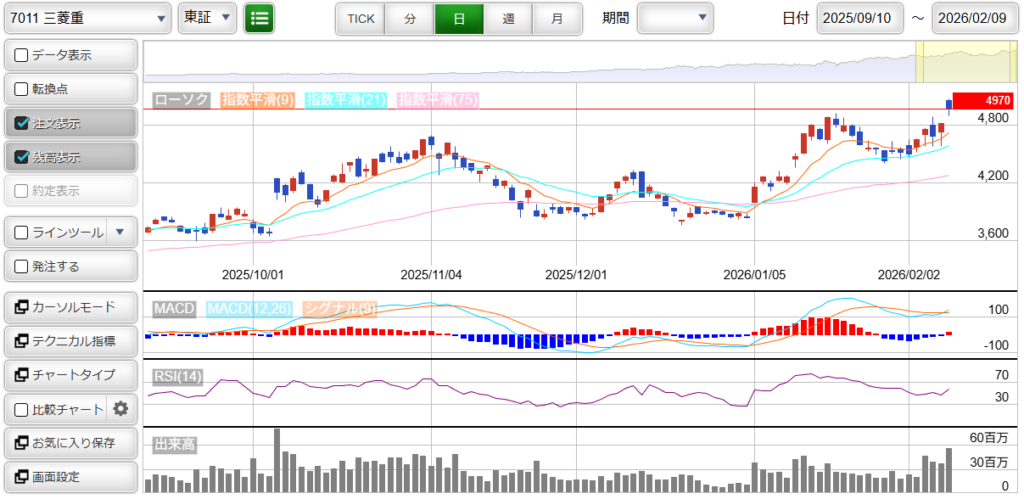Select the 週 weekly interval tab
This screenshot has width=1024, height=499.
(509, 18)
